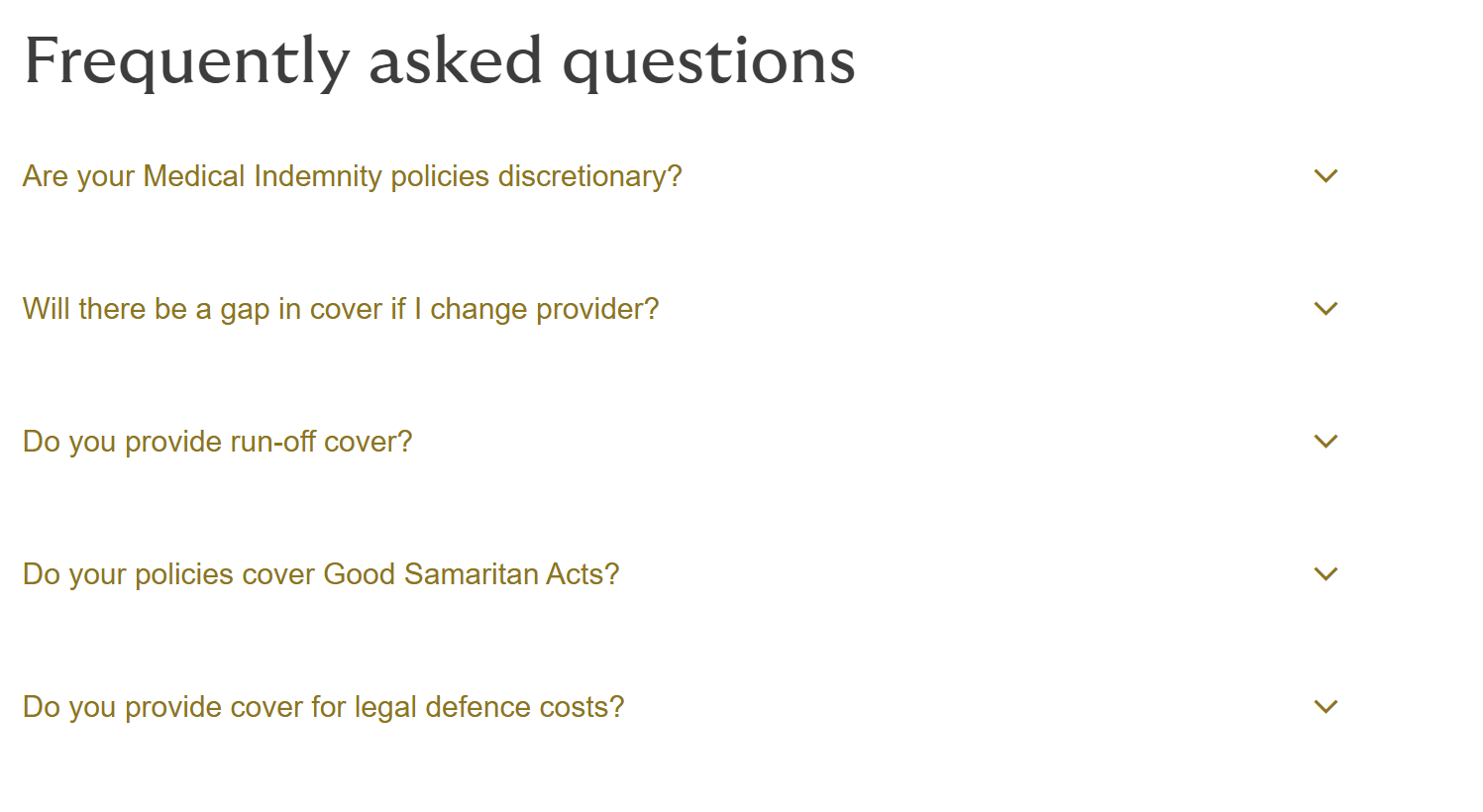Click the chevron beside the first FAQ

(1325, 176)
